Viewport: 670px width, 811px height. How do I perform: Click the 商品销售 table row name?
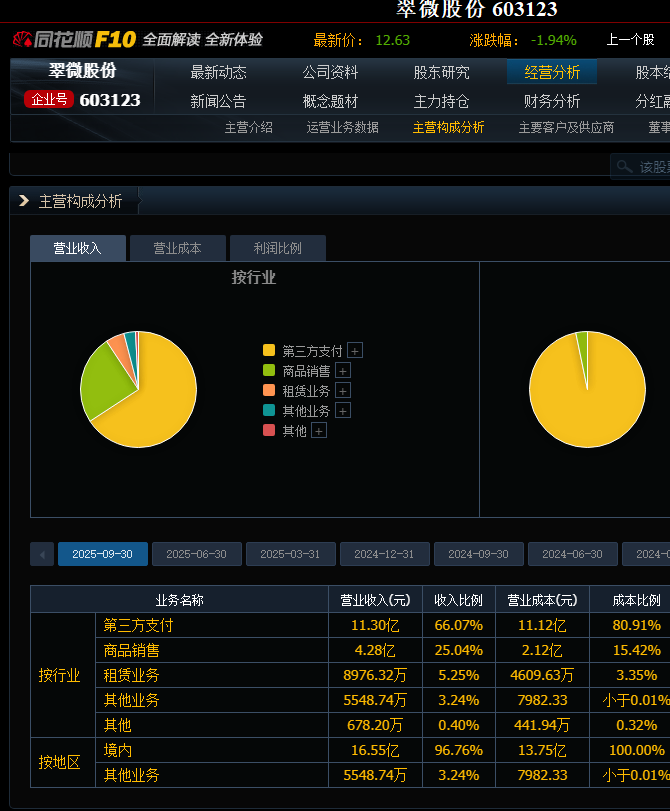click(131, 650)
